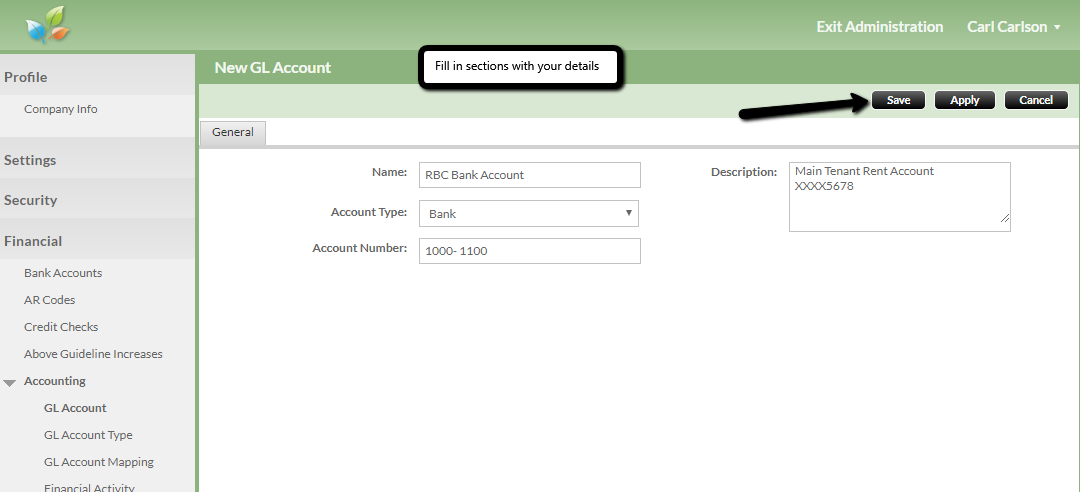1080x492 pixels.
Task: Open Company Info in sidebar
Action: pos(61,109)
